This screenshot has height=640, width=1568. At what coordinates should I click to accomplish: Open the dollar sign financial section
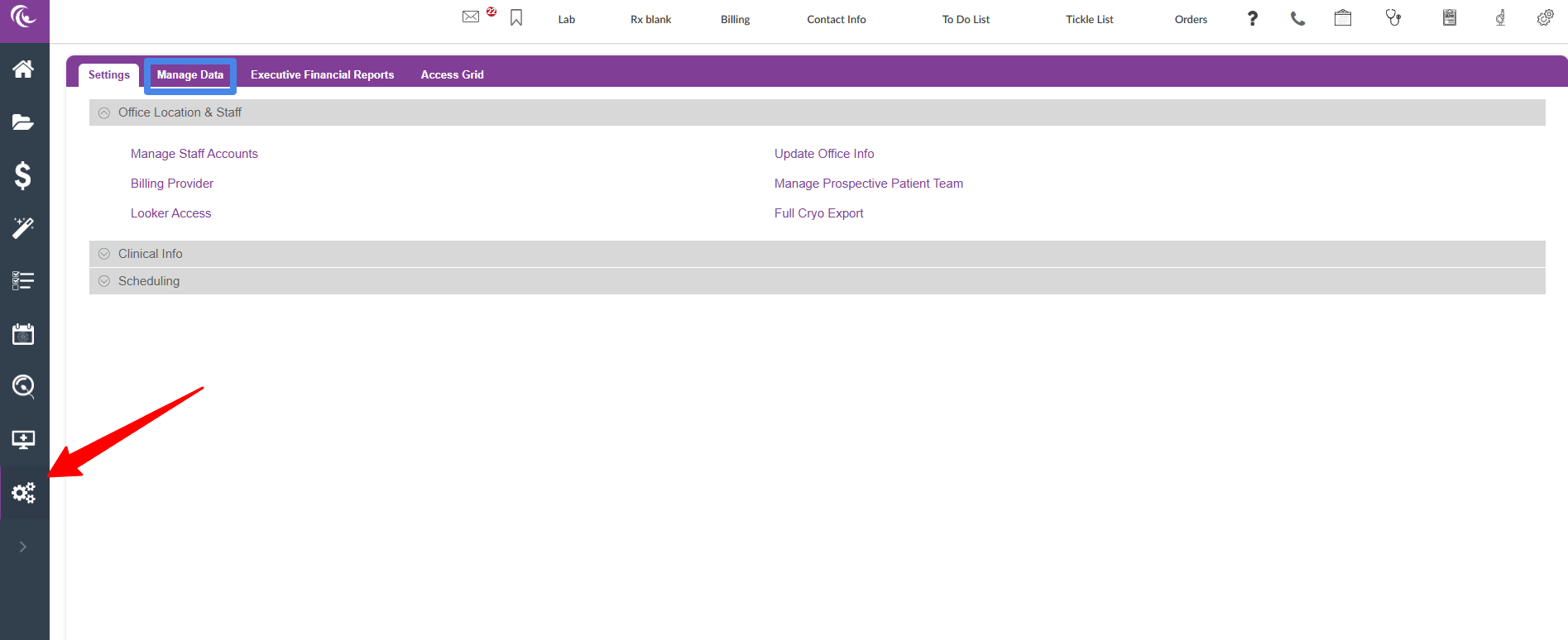pyautogui.click(x=23, y=175)
